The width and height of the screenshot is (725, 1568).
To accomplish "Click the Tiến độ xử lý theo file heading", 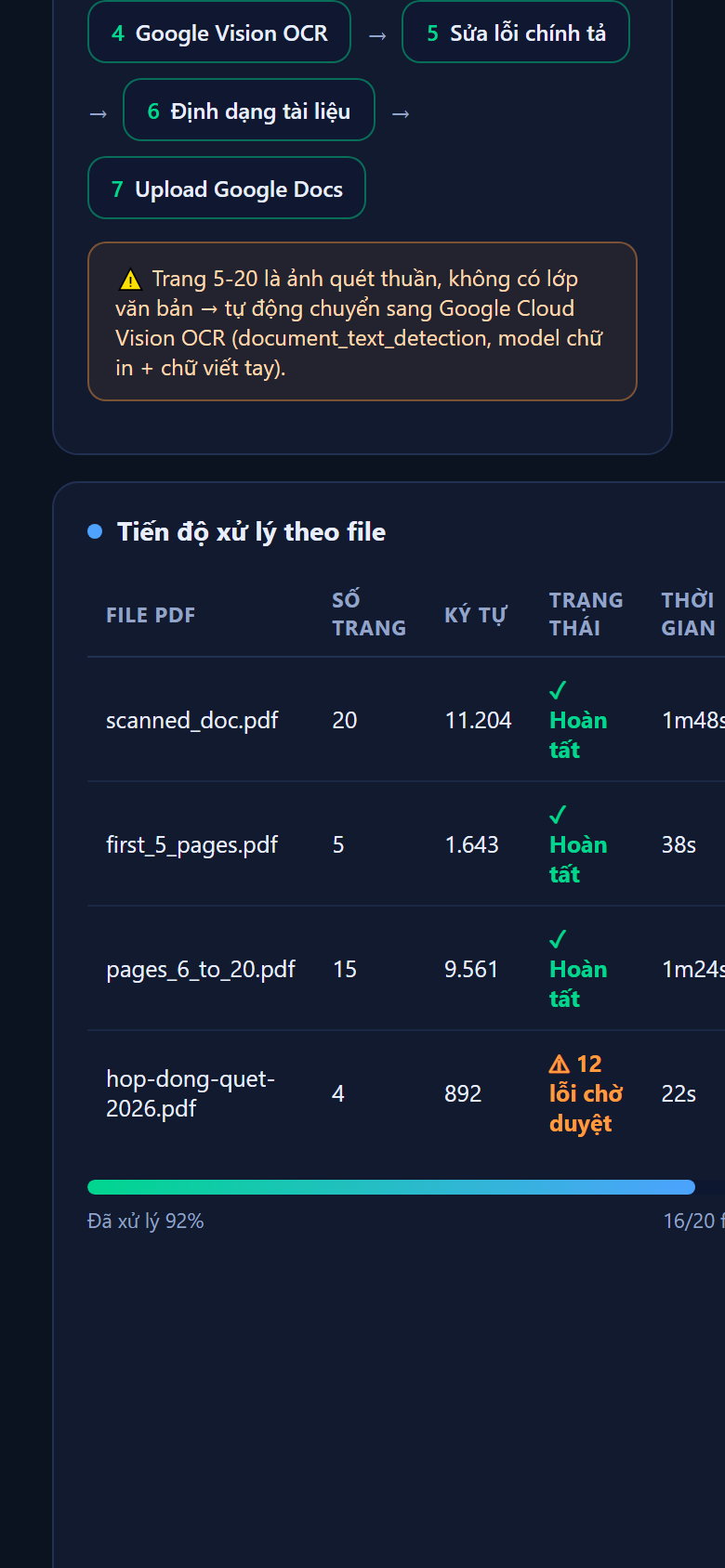I will coord(251,531).
